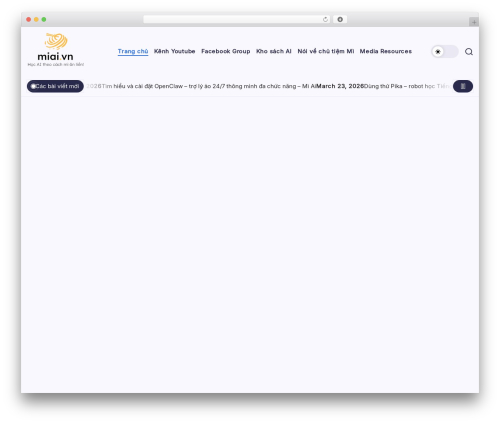The width and height of the screenshot is (500, 423).
Task: Go to Facebook Group page
Action: [226, 51]
